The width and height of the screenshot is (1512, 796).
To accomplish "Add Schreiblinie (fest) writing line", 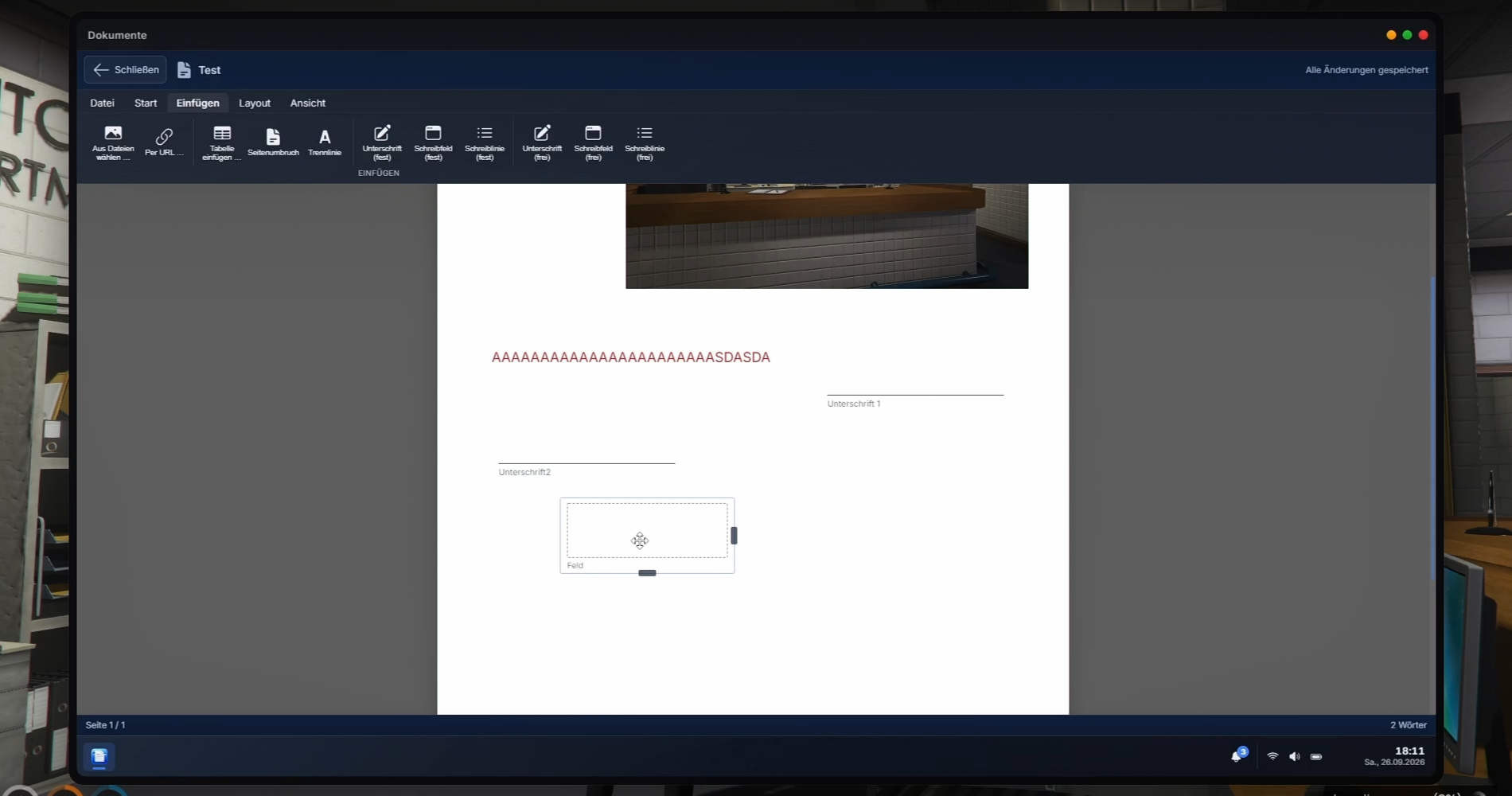I will (485, 142).
